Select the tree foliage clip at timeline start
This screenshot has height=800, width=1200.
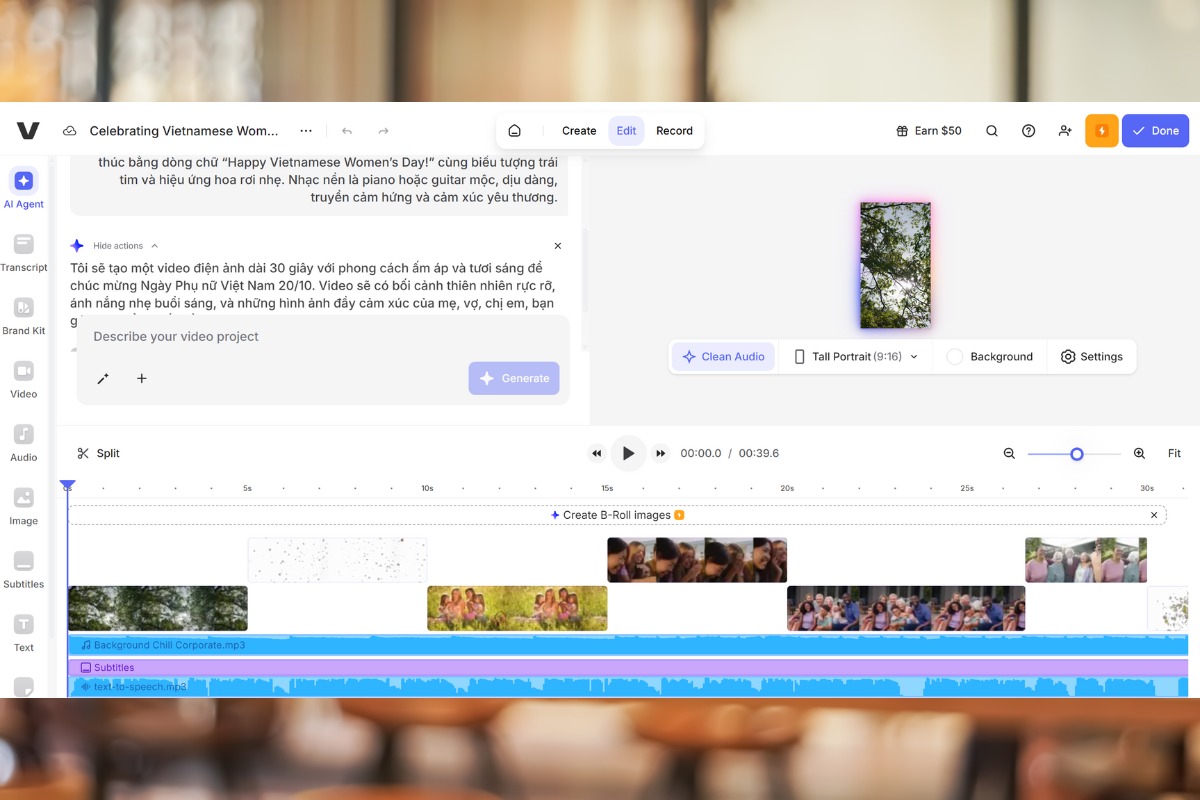(x=158, y=608)
